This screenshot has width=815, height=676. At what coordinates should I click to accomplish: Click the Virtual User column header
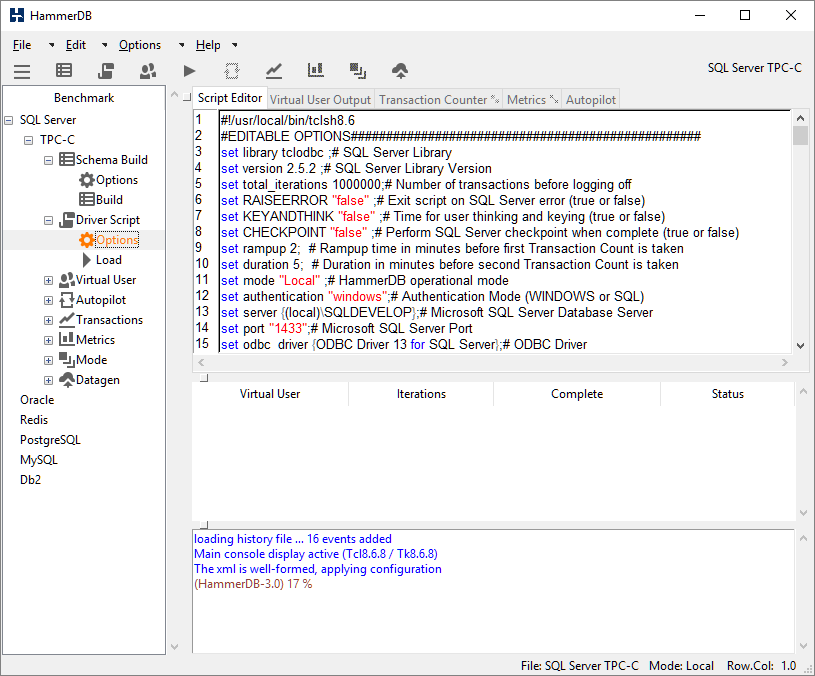270,394
